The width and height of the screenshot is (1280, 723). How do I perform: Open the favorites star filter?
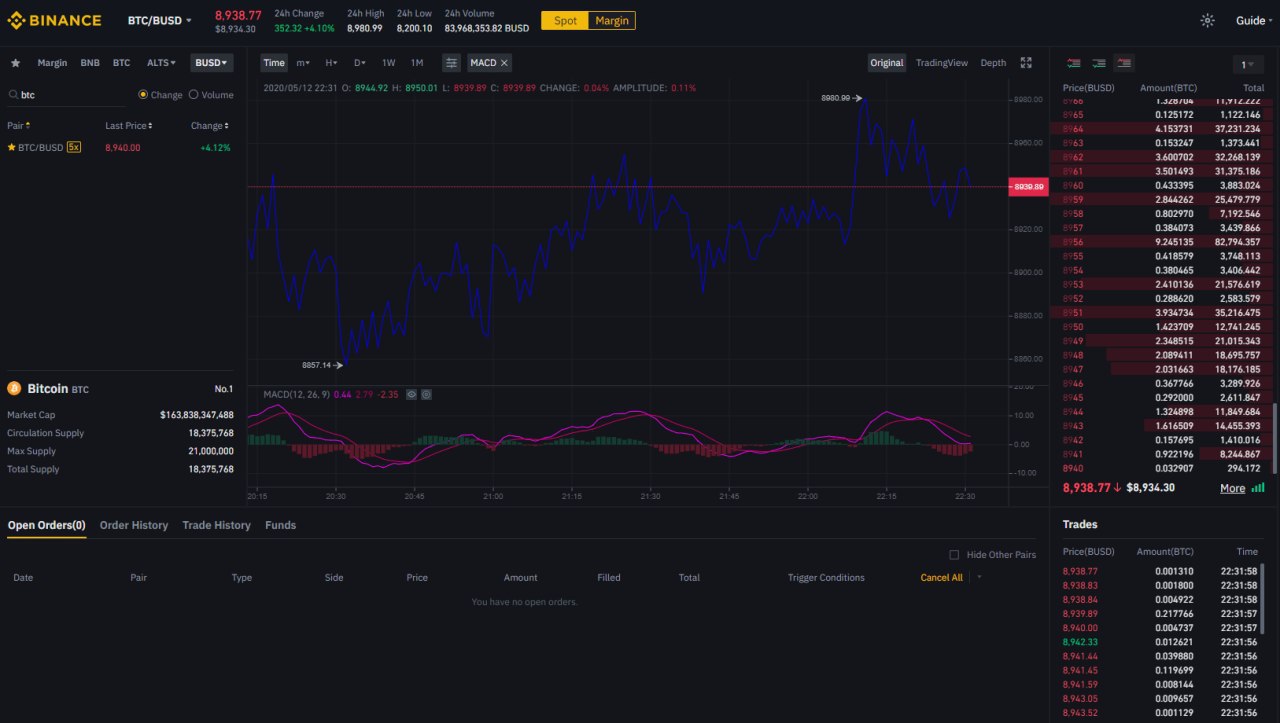tap(15, 63)
